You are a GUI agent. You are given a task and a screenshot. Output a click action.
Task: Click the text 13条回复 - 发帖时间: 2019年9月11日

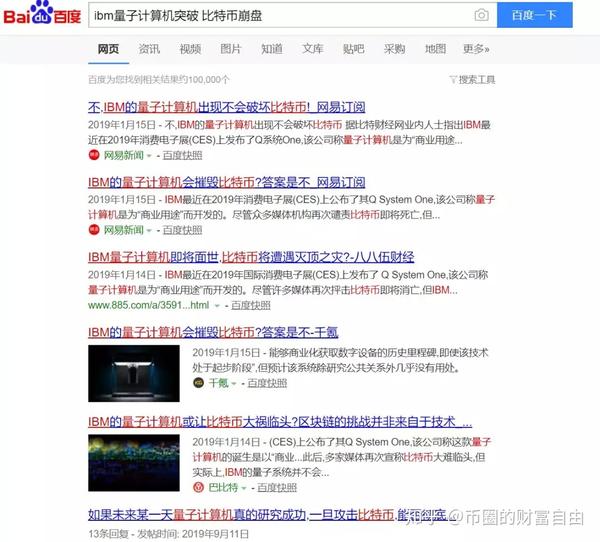(x=168, y=534)
